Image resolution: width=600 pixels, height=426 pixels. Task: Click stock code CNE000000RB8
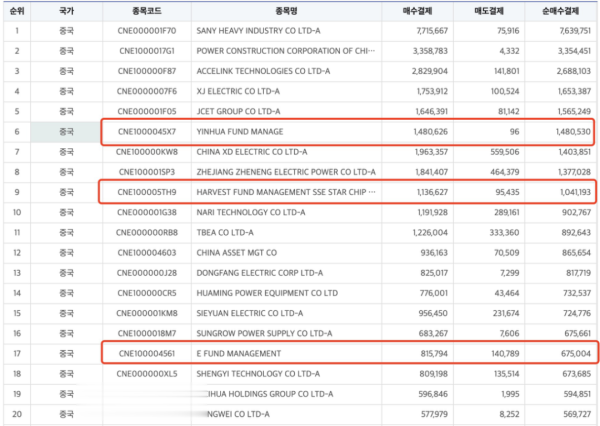click(147, 233)
